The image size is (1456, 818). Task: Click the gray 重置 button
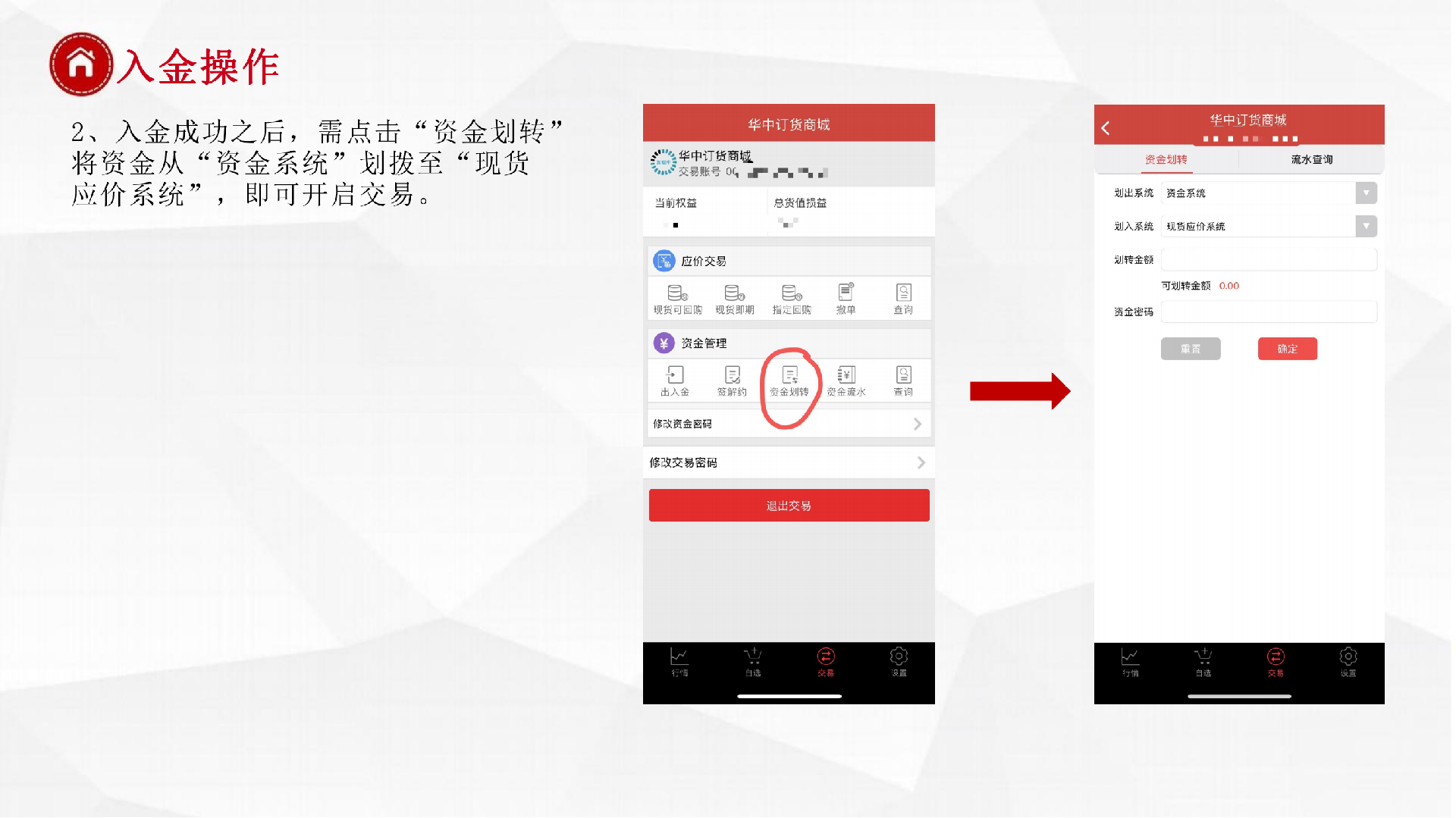coord(1191,349)
